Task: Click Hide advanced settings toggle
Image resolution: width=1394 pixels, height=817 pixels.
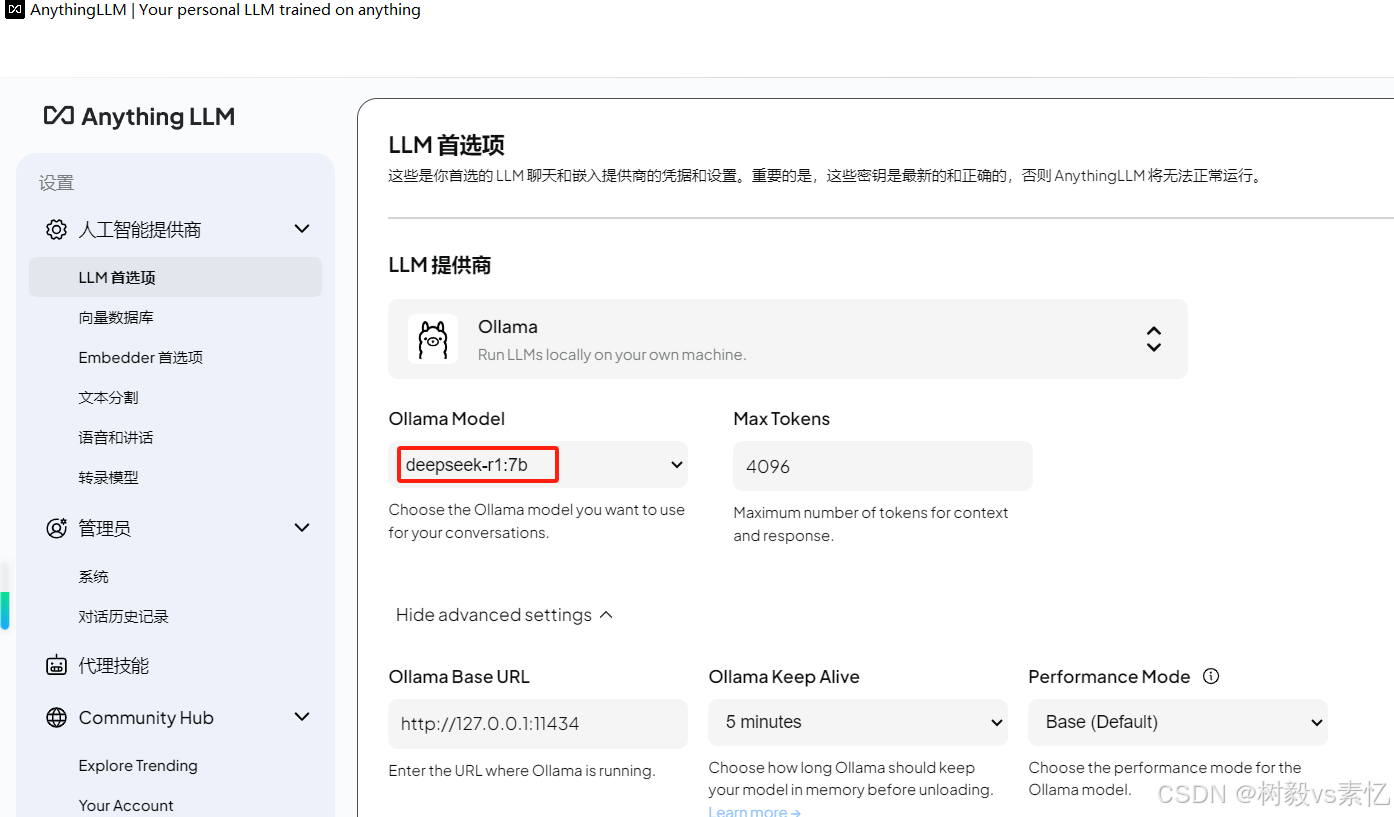Action: (504, 615)
